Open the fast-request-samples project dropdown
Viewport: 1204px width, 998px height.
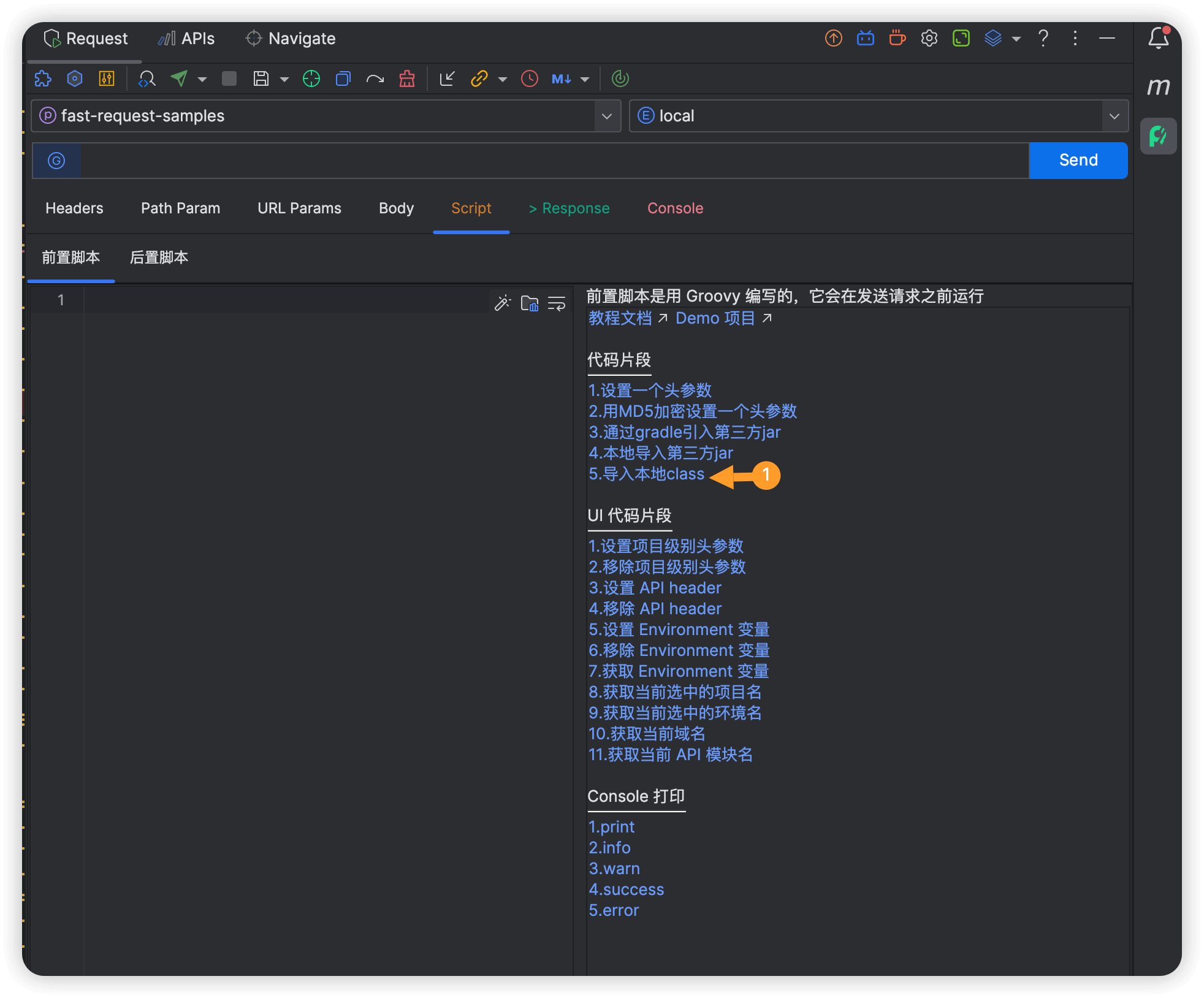click(326, 116)
